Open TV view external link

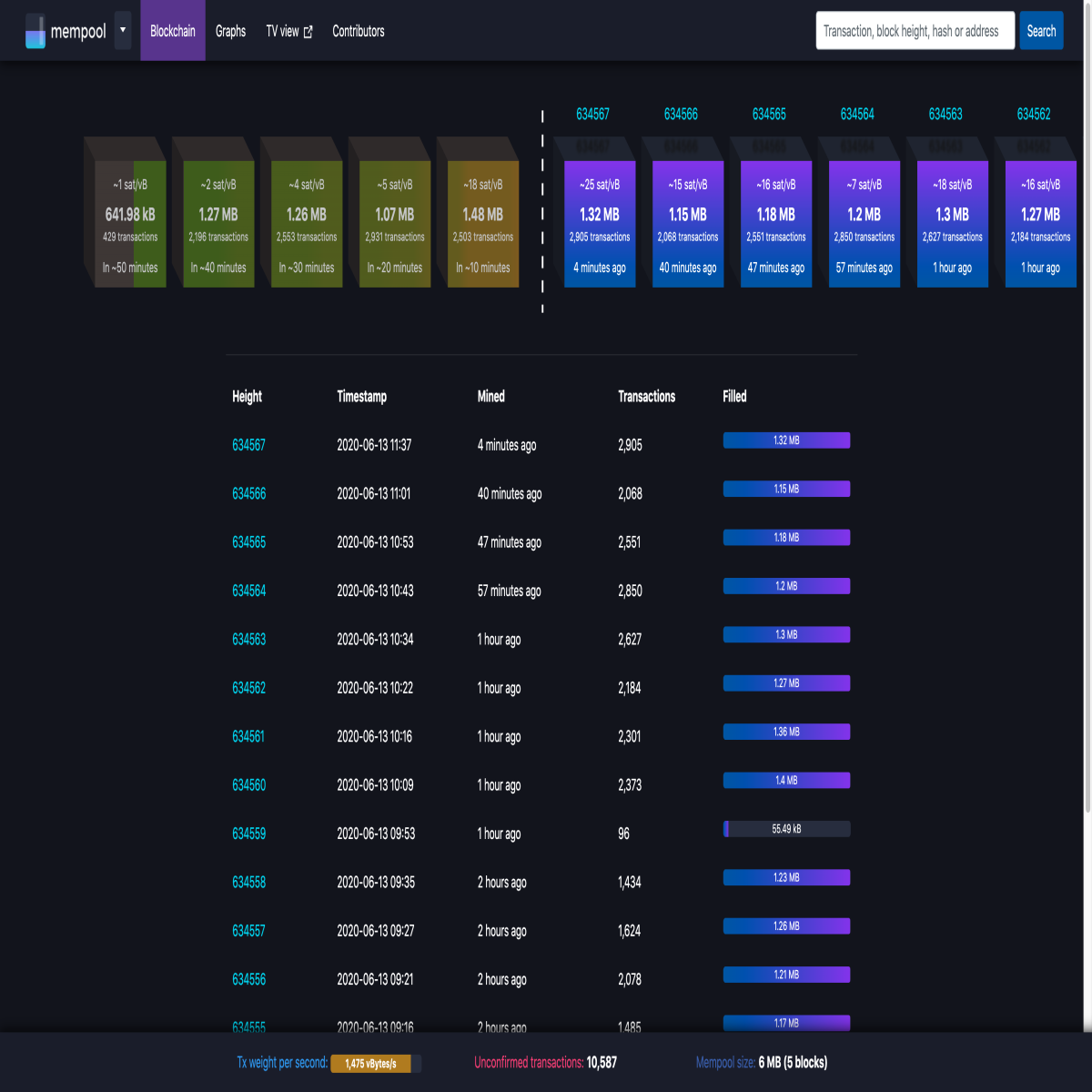pos(288,31)
